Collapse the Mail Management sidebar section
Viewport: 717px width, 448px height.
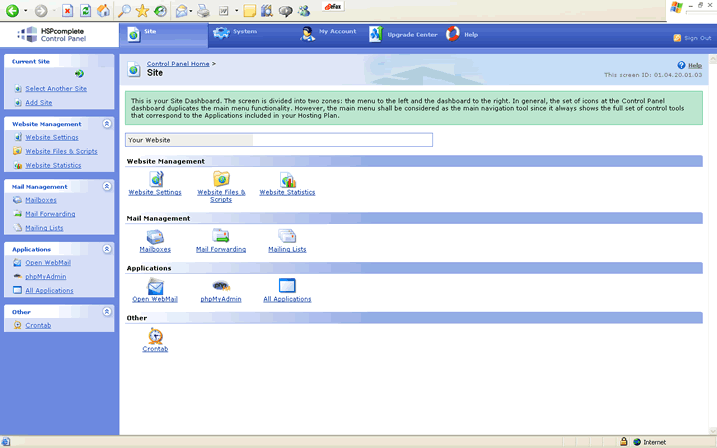106,186
